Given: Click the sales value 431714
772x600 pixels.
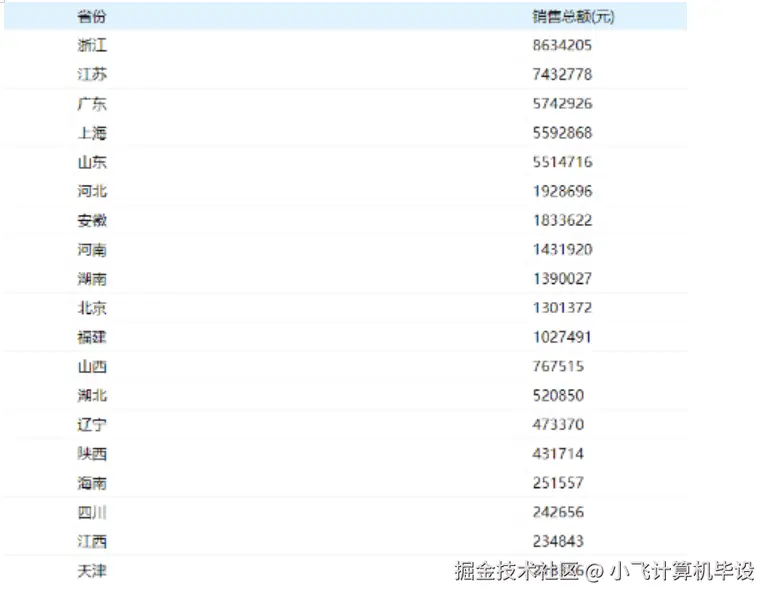Looking at the screenshot, I should 558,454.
